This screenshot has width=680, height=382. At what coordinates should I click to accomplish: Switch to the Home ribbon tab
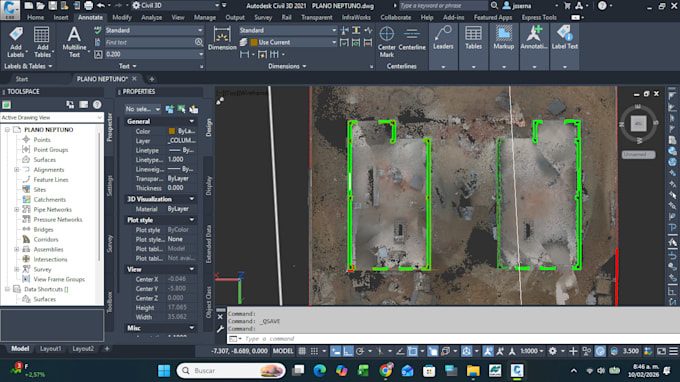(35, 17)
